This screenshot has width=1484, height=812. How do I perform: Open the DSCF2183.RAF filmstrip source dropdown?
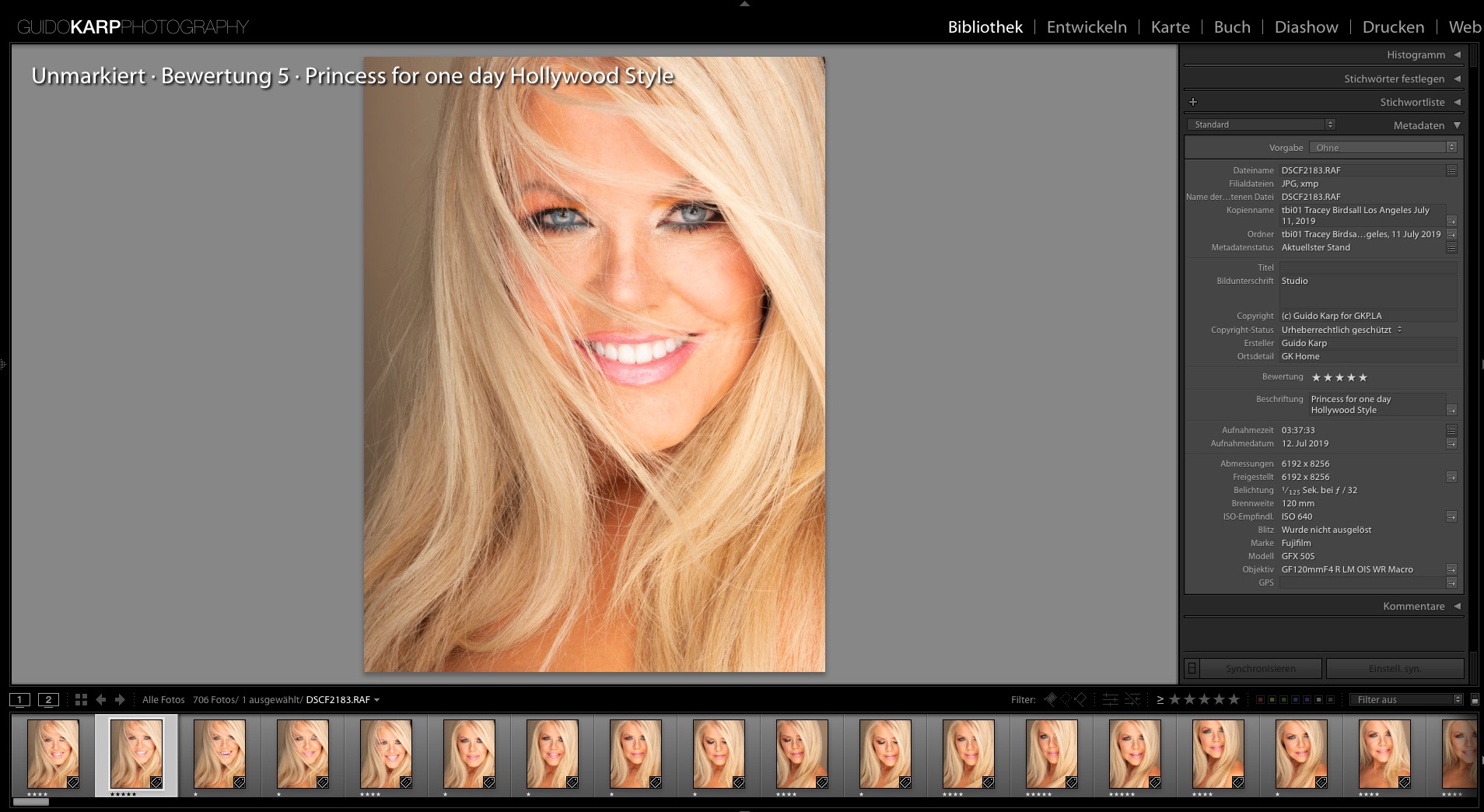[377, 699]
